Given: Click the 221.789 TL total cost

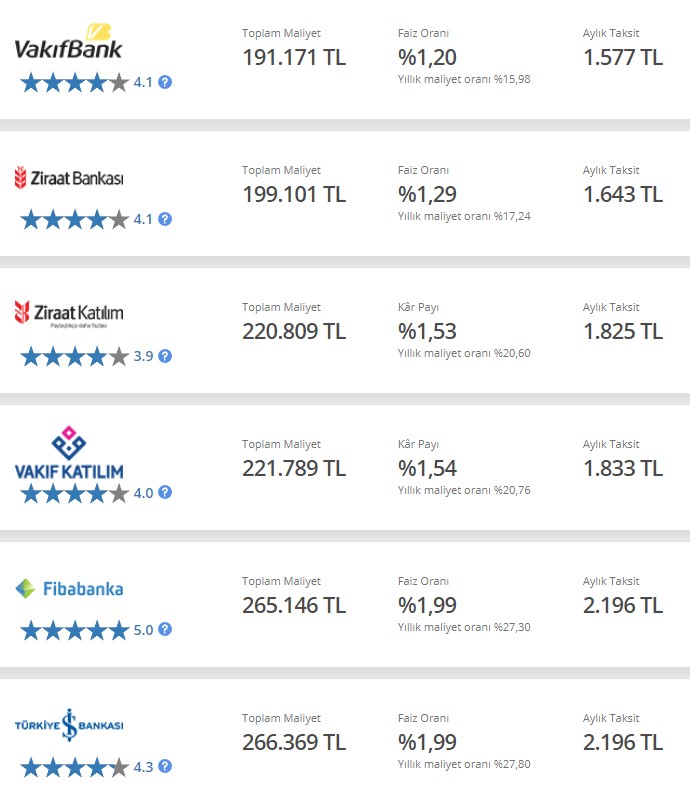Looking at the screenshot, I should click(294, 468).
